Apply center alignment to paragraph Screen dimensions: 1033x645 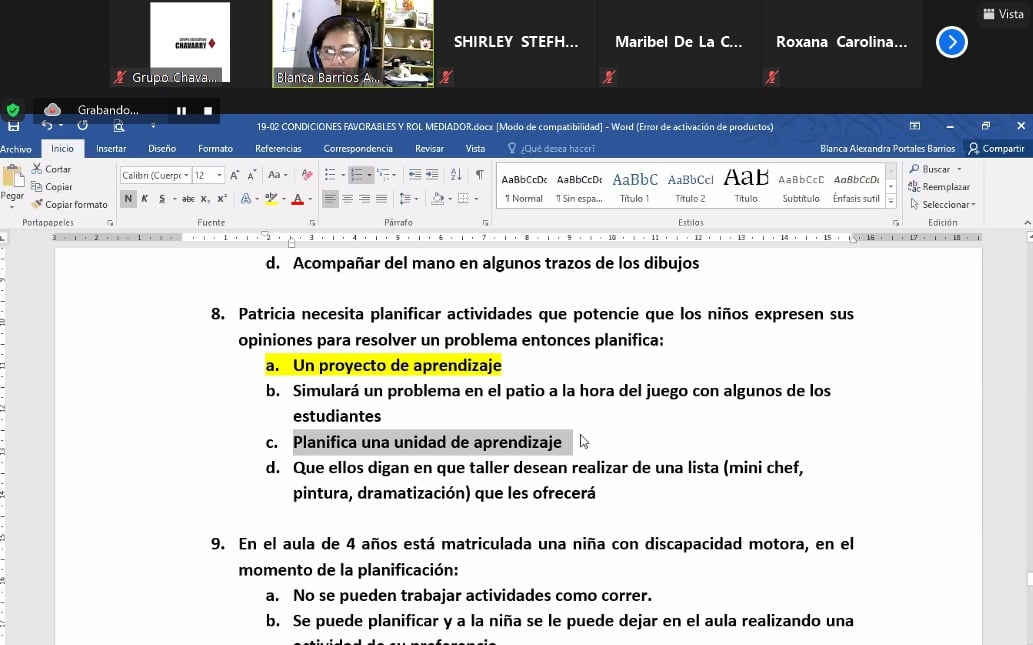[347, 198]
